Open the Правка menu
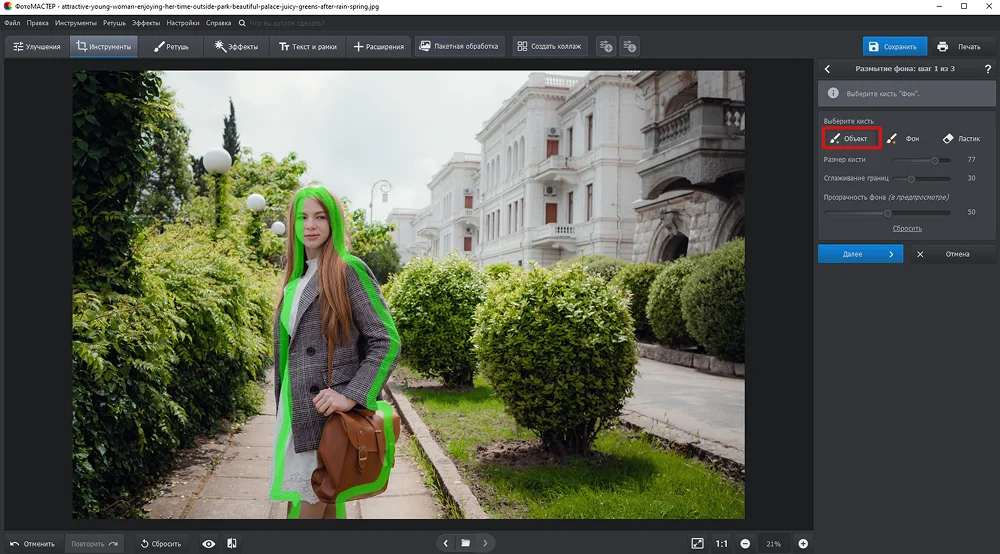 point(38,23)
